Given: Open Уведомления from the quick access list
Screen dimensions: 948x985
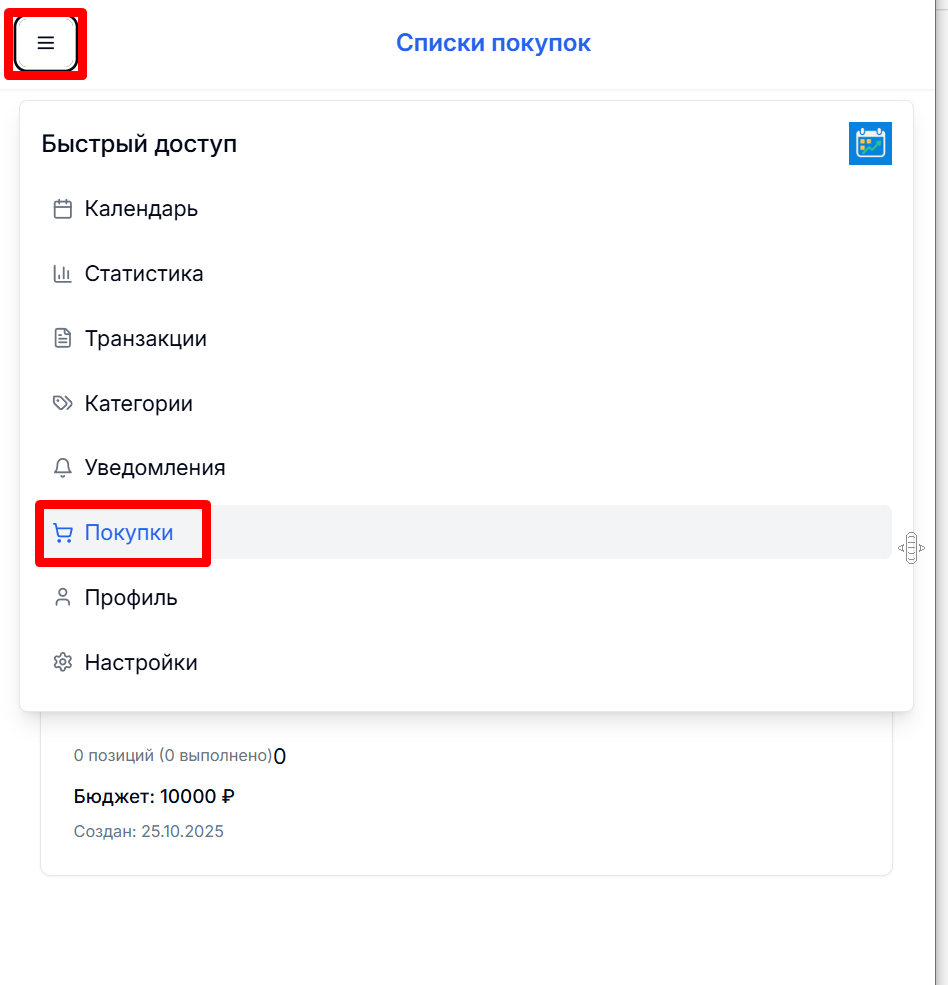Looking at the screenshot, I should [155, 467].
